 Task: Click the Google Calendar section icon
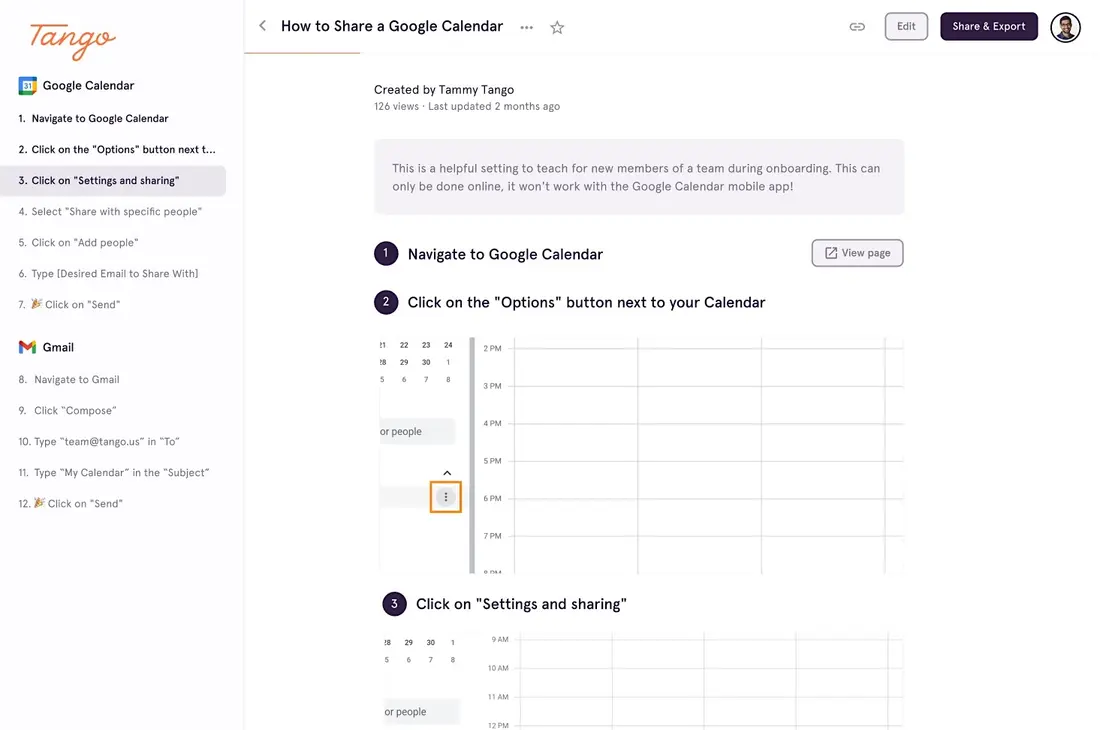pos(27,86)
